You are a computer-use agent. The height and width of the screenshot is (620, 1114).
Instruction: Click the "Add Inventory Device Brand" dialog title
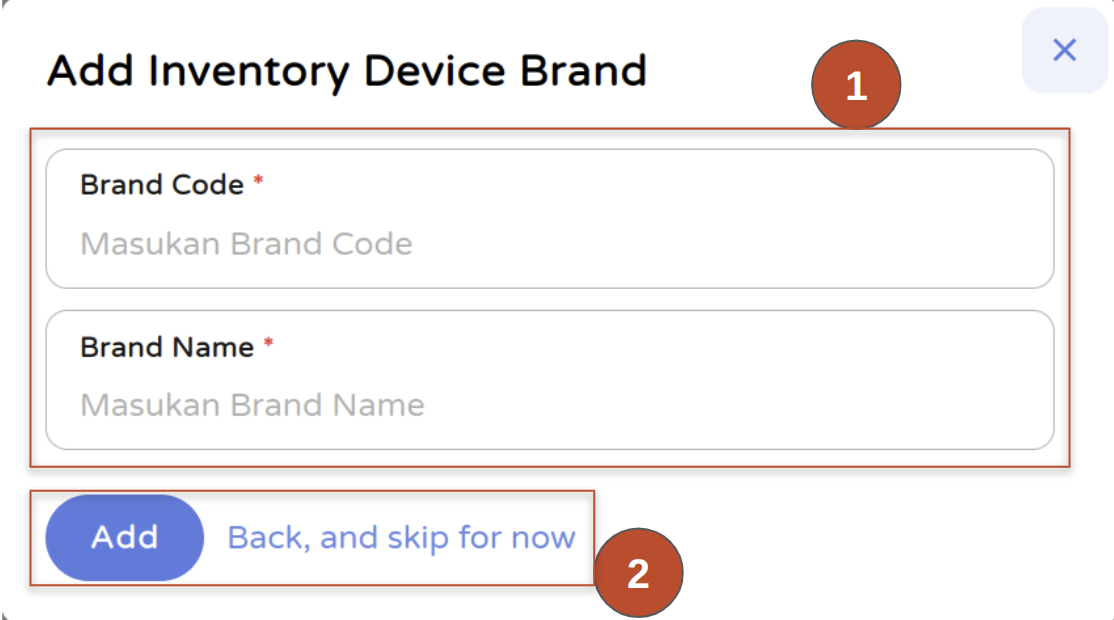click(346, 72)
